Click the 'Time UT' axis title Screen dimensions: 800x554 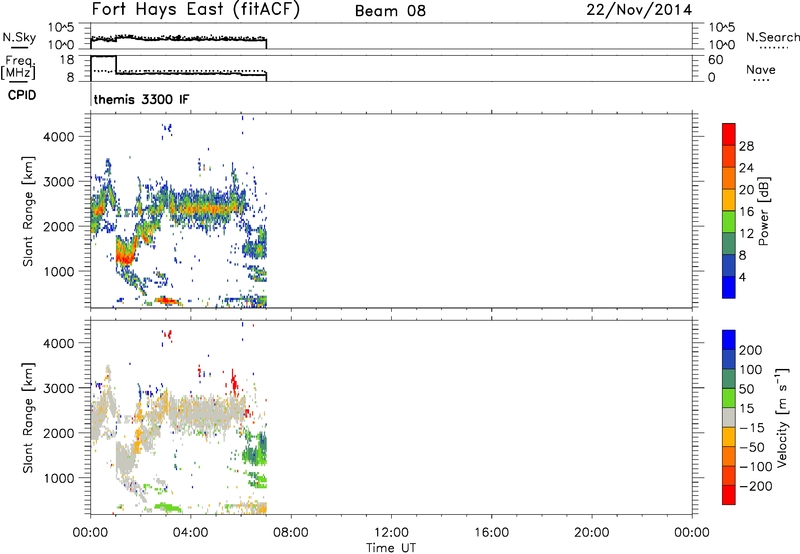pyautogui.click(x=391, y=547)
